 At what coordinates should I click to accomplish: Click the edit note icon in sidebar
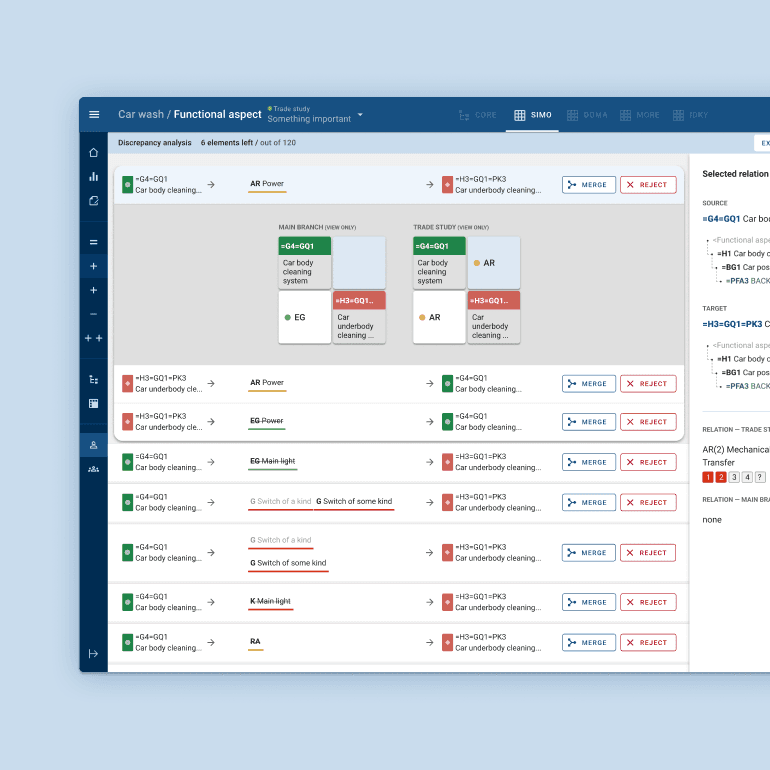click(93, 201)
